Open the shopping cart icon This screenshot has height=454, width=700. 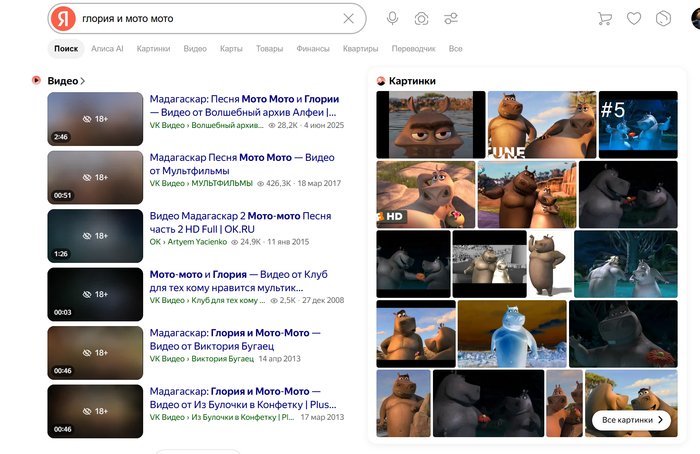pyautogui.click(x=604, y=18)
